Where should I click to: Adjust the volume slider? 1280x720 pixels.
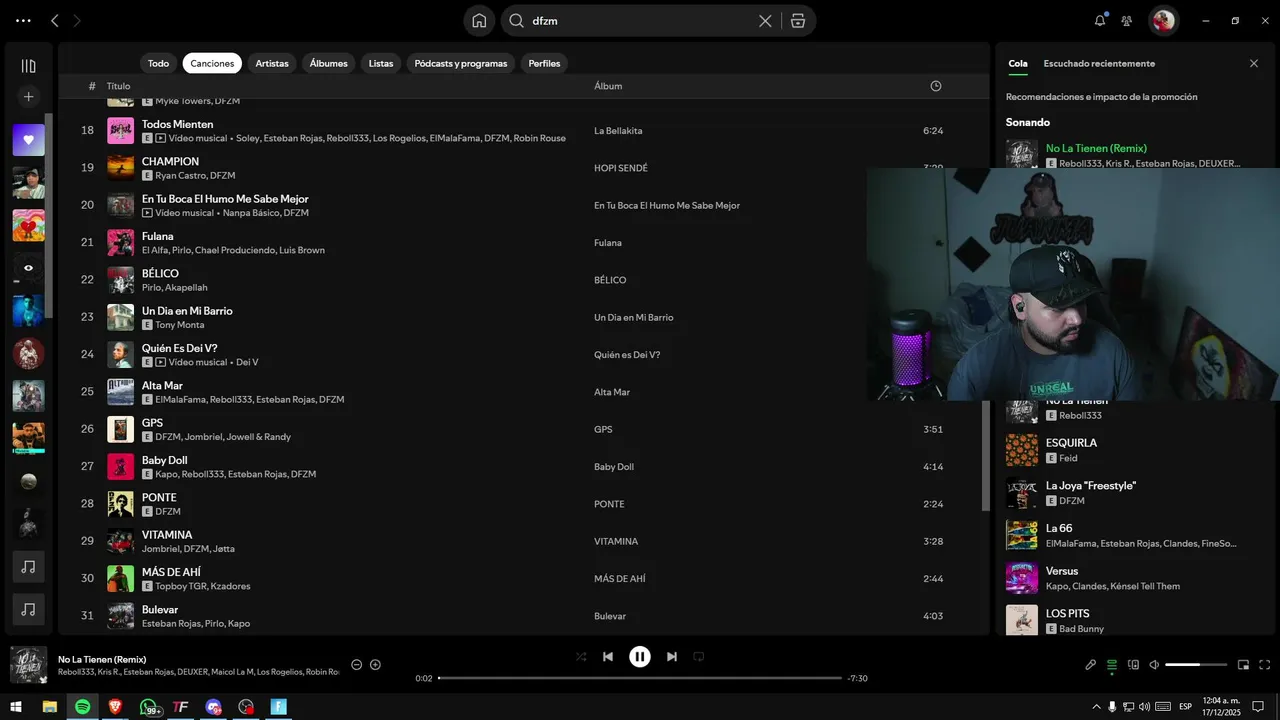(1196, 665)
